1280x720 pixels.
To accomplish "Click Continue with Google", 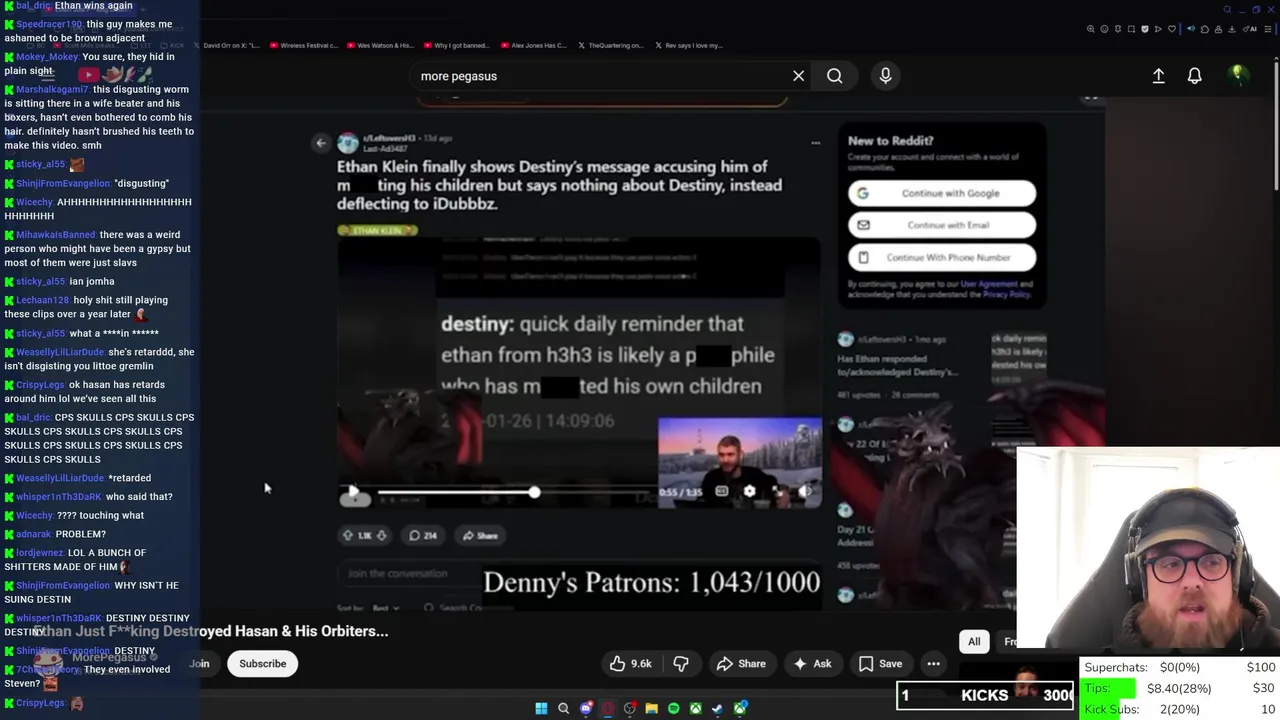I will (942, 193).
